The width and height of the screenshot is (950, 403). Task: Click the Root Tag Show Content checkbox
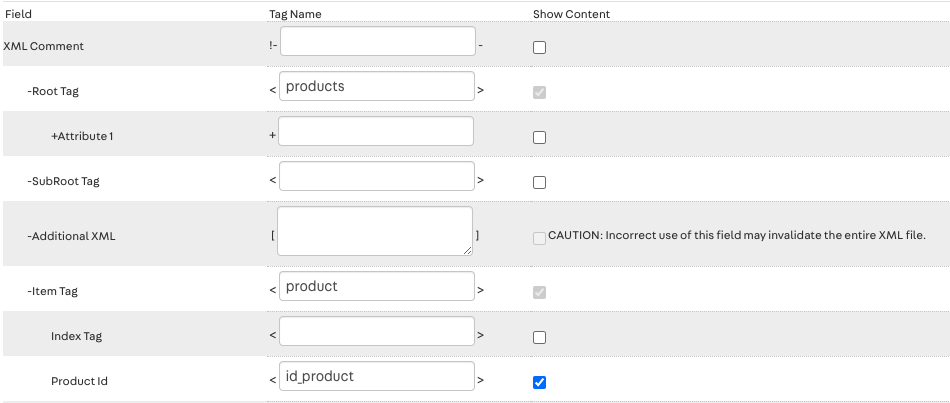(540, 92)
